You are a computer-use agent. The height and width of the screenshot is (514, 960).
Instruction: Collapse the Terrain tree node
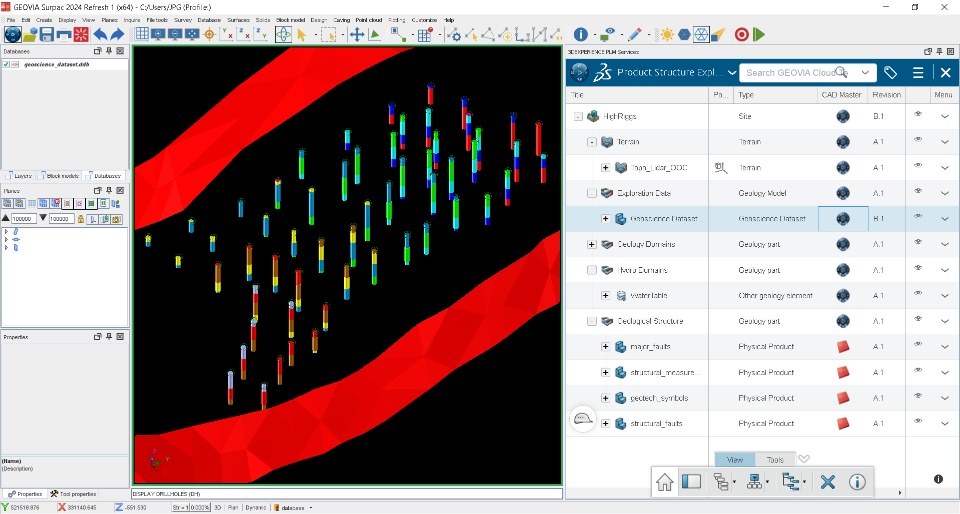point(591,142)
